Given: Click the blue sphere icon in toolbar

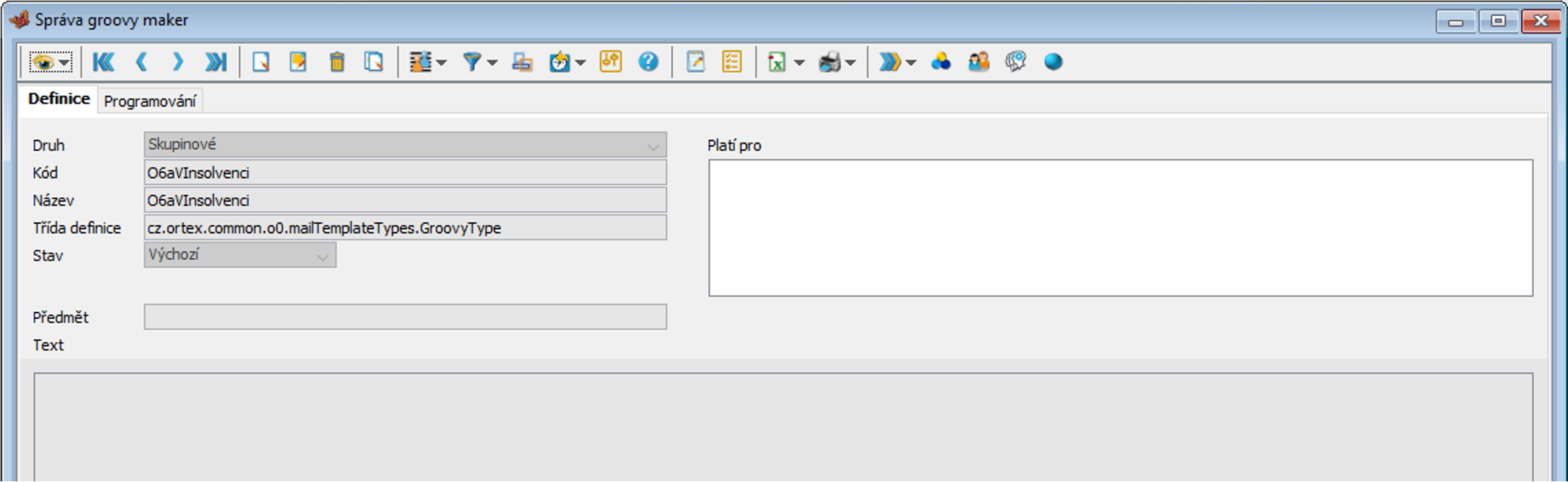Looking at the screenshot, I should 1053,63.
